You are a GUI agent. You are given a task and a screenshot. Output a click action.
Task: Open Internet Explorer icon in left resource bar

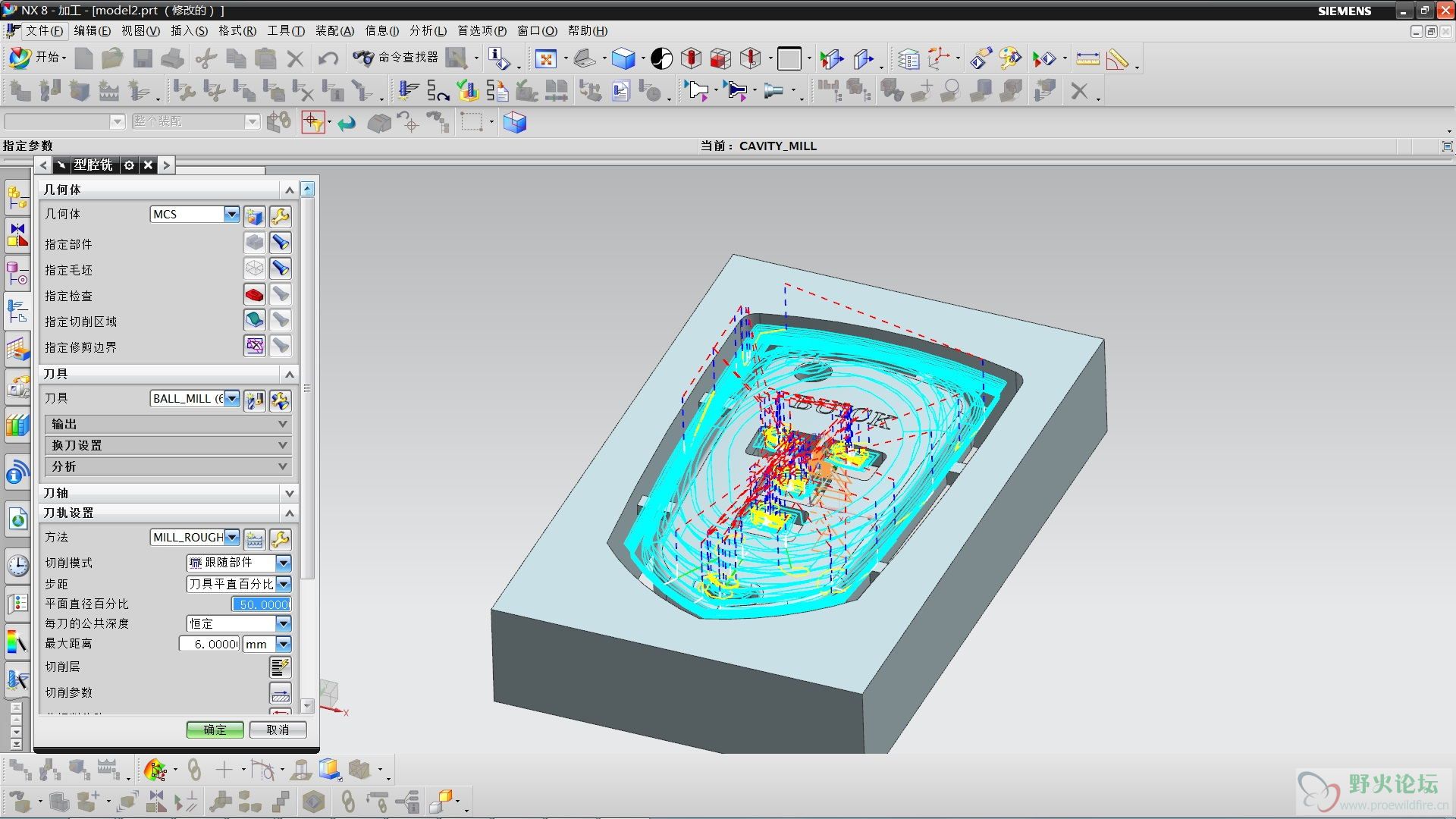pos(18,519)
